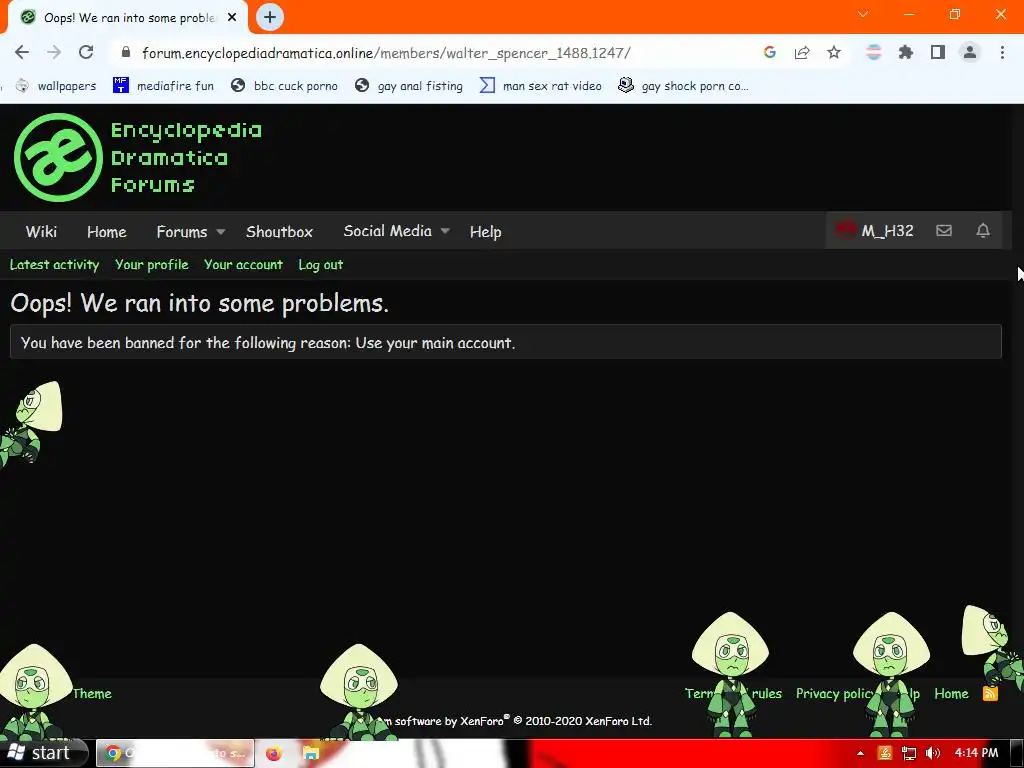Viewport: 1024px width, 768px height.
Task: Open the 'mediafire fun' bookmark
Action: [163, 86]
